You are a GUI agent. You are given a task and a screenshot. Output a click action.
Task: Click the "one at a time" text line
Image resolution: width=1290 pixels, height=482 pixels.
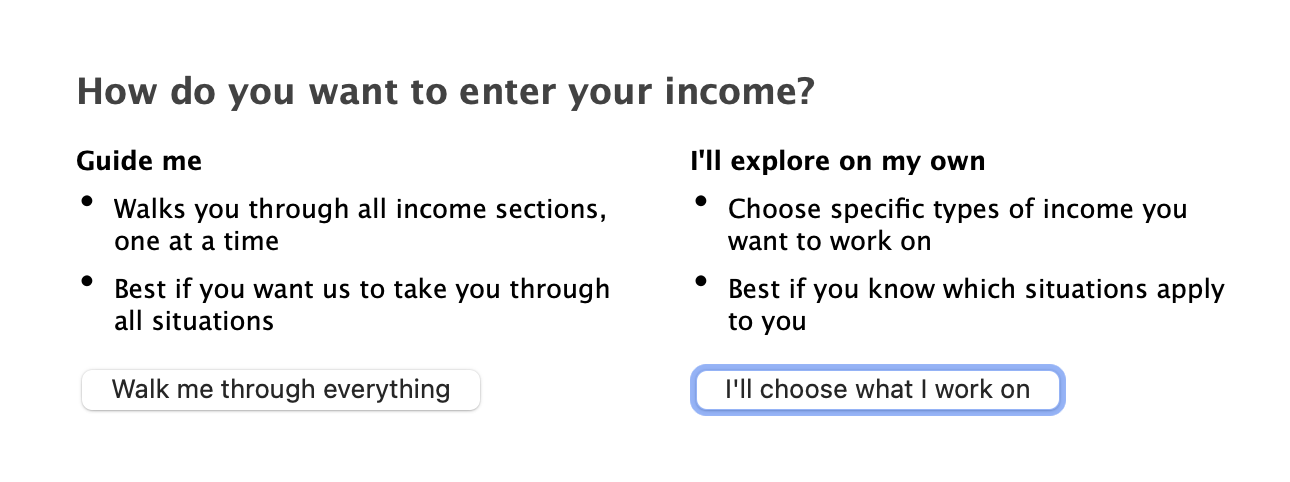196,241
